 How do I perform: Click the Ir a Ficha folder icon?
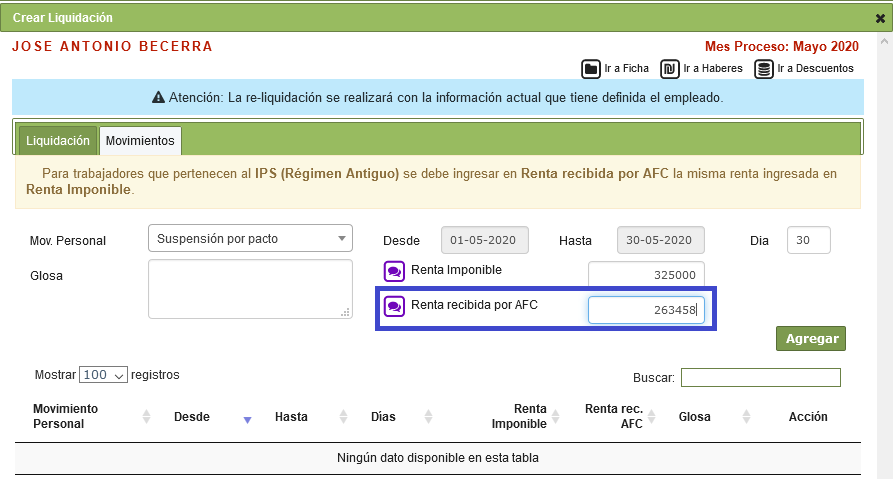click(x=591, y=69)
